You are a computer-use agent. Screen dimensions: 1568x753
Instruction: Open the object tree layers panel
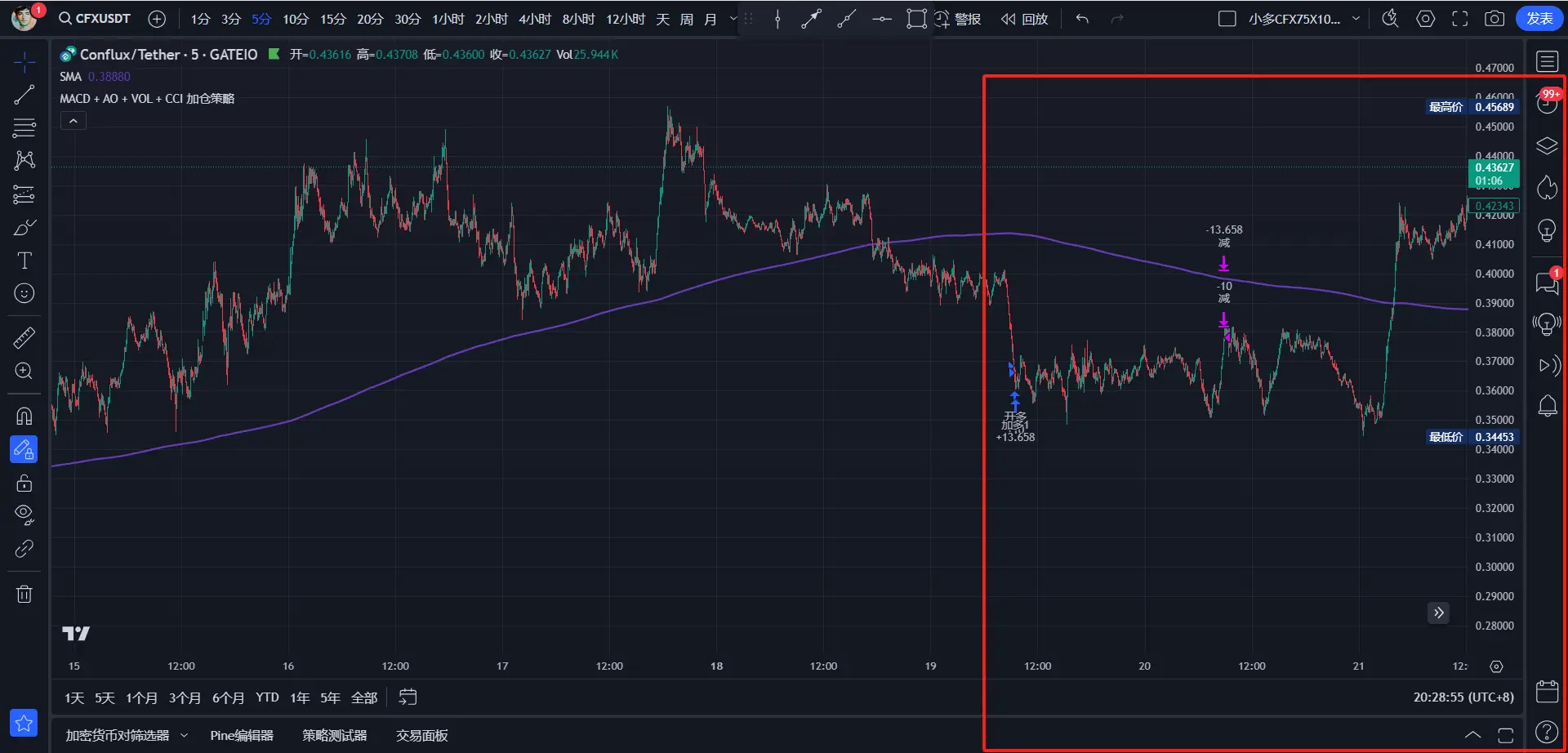click(1547, 146)
